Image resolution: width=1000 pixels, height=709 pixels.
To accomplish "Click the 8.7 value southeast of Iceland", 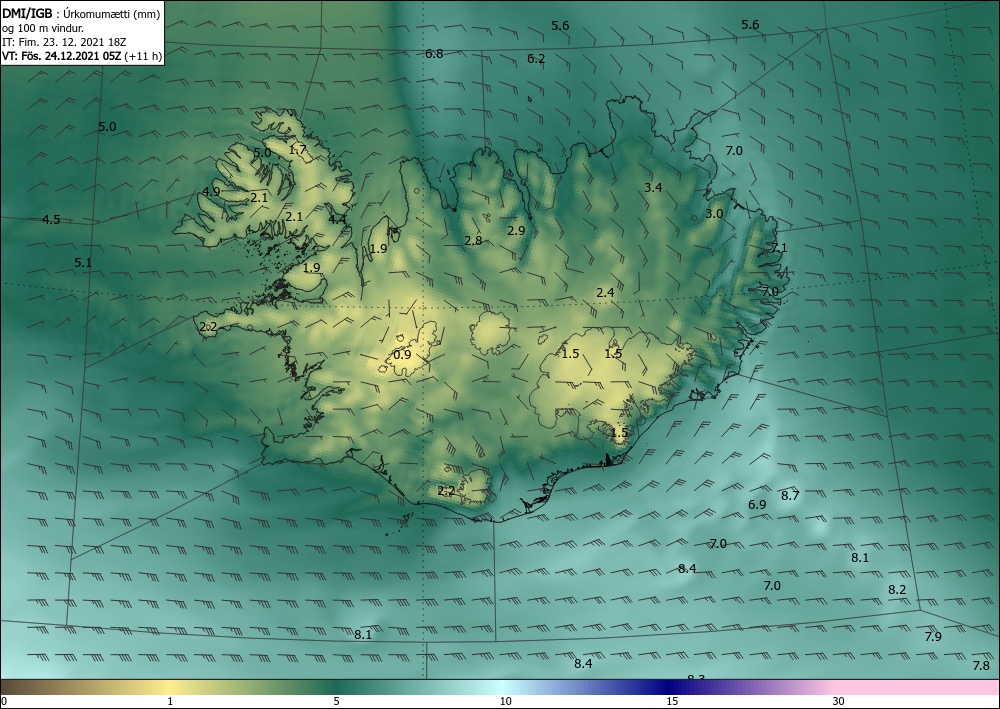I will [x=790, y=495].
